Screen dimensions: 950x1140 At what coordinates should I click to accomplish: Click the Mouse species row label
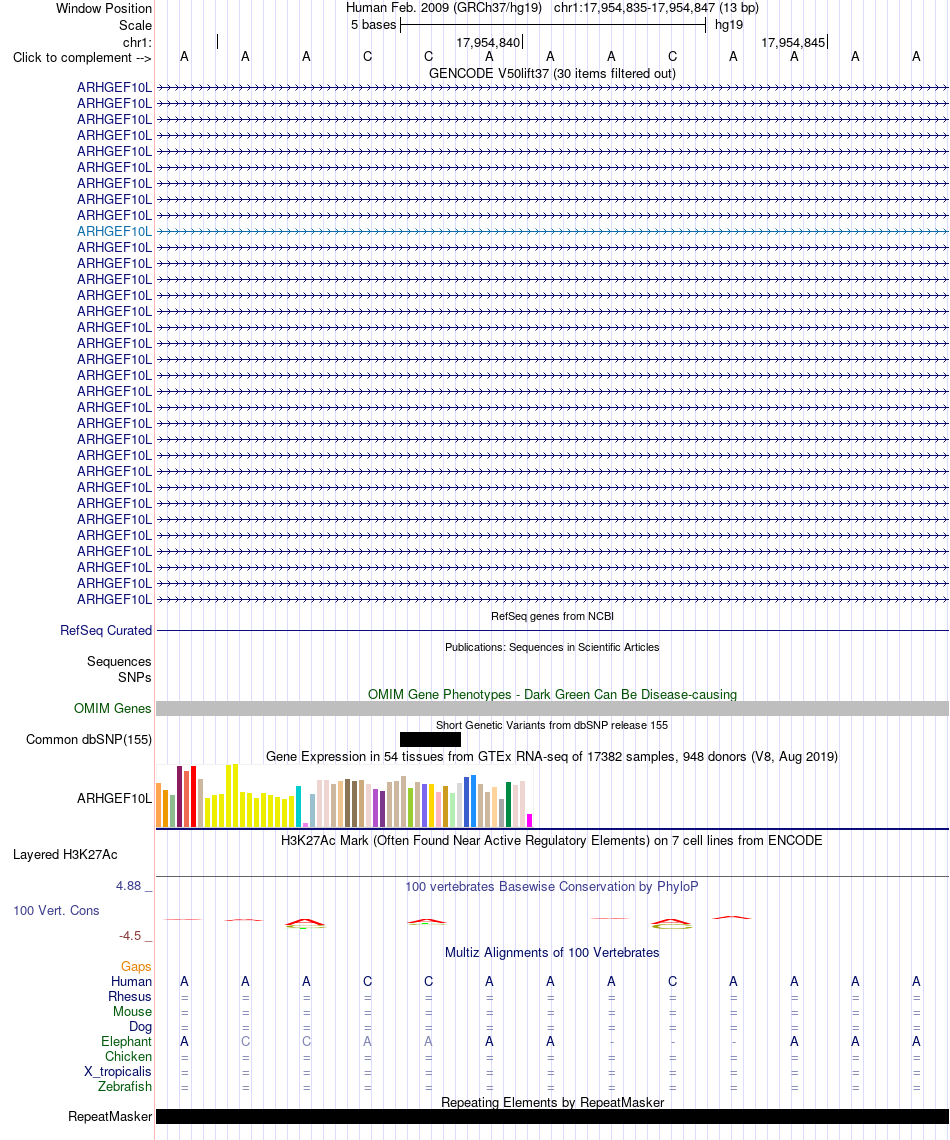click(132, 1011)
